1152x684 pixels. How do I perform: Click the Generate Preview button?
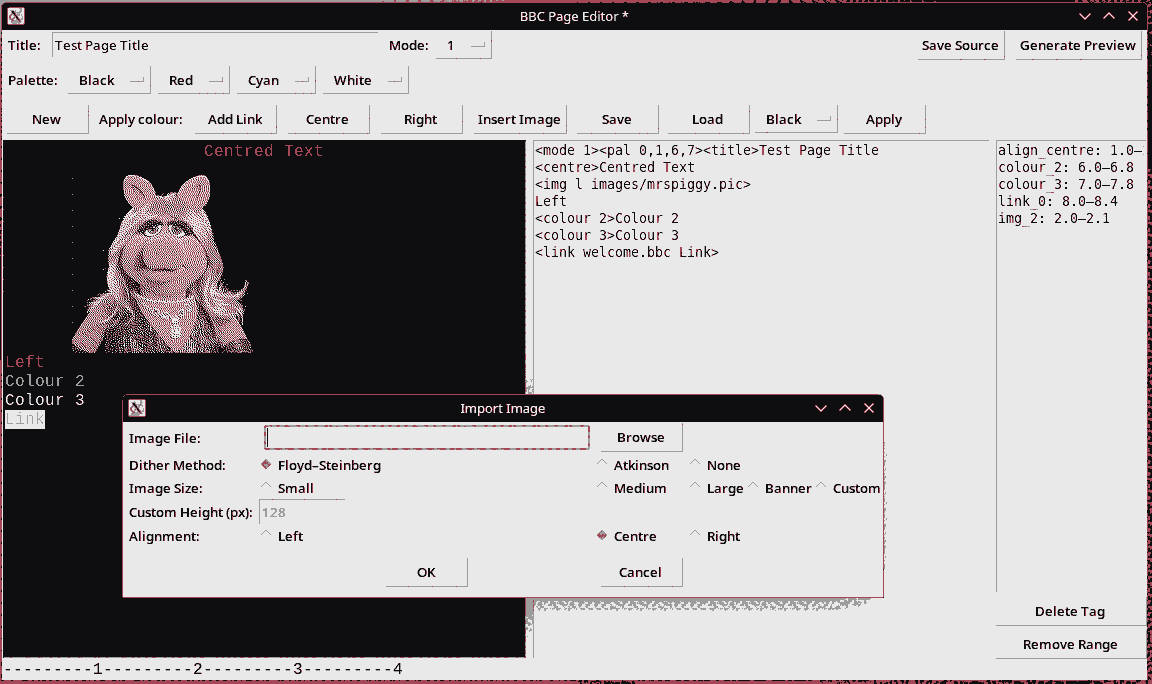1077,45
